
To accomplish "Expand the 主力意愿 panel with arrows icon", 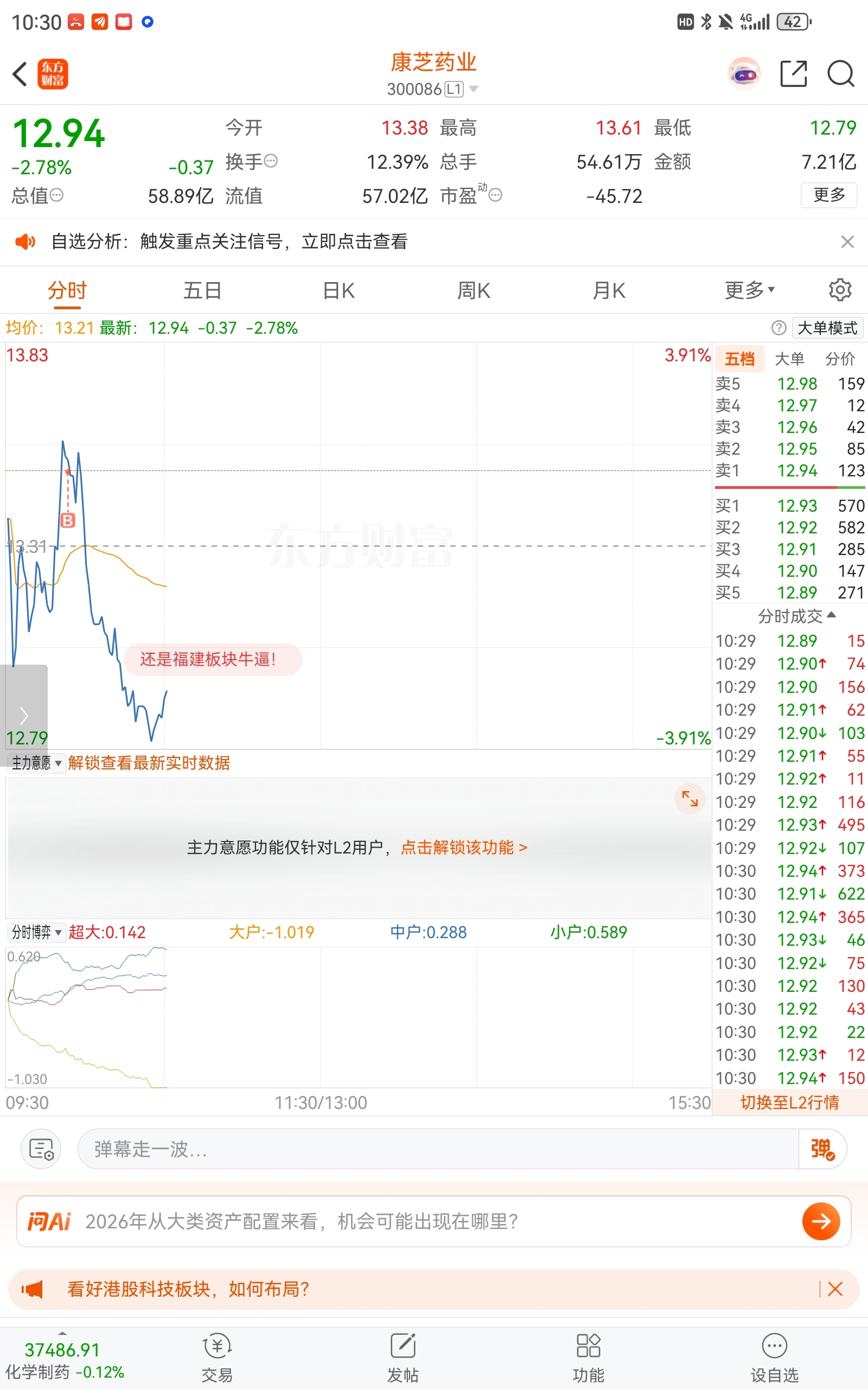I will tap(690, 798).
